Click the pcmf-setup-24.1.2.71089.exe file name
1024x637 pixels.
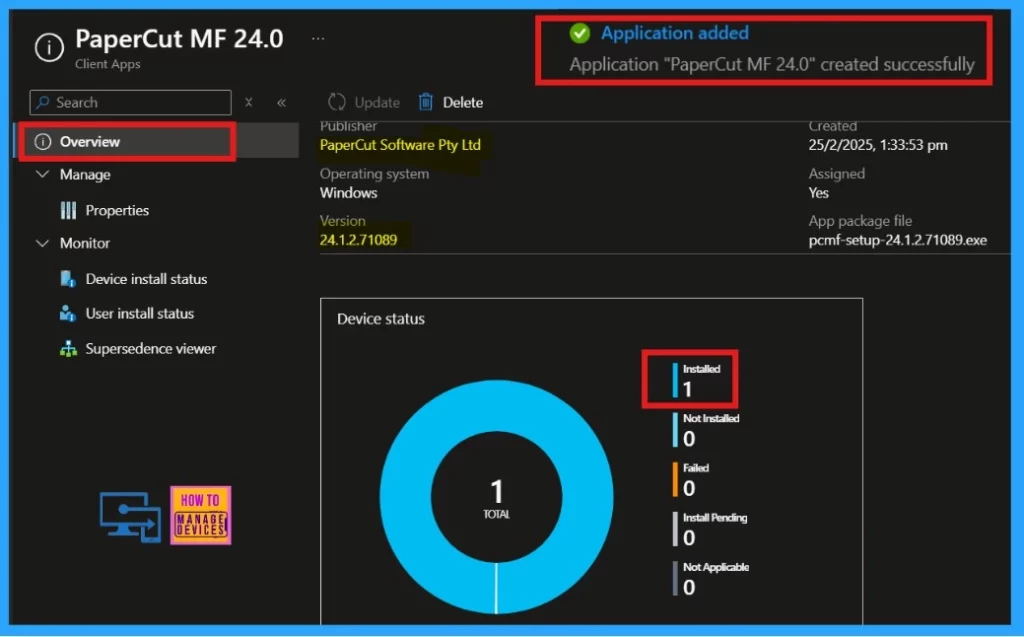(x=898, y=240)
